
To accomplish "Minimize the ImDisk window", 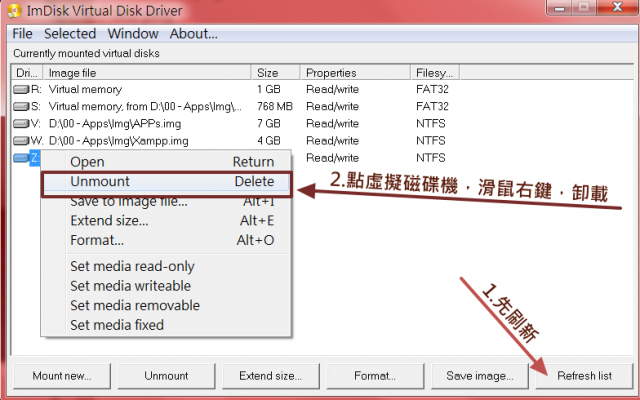I will click(x=559, y=8).
